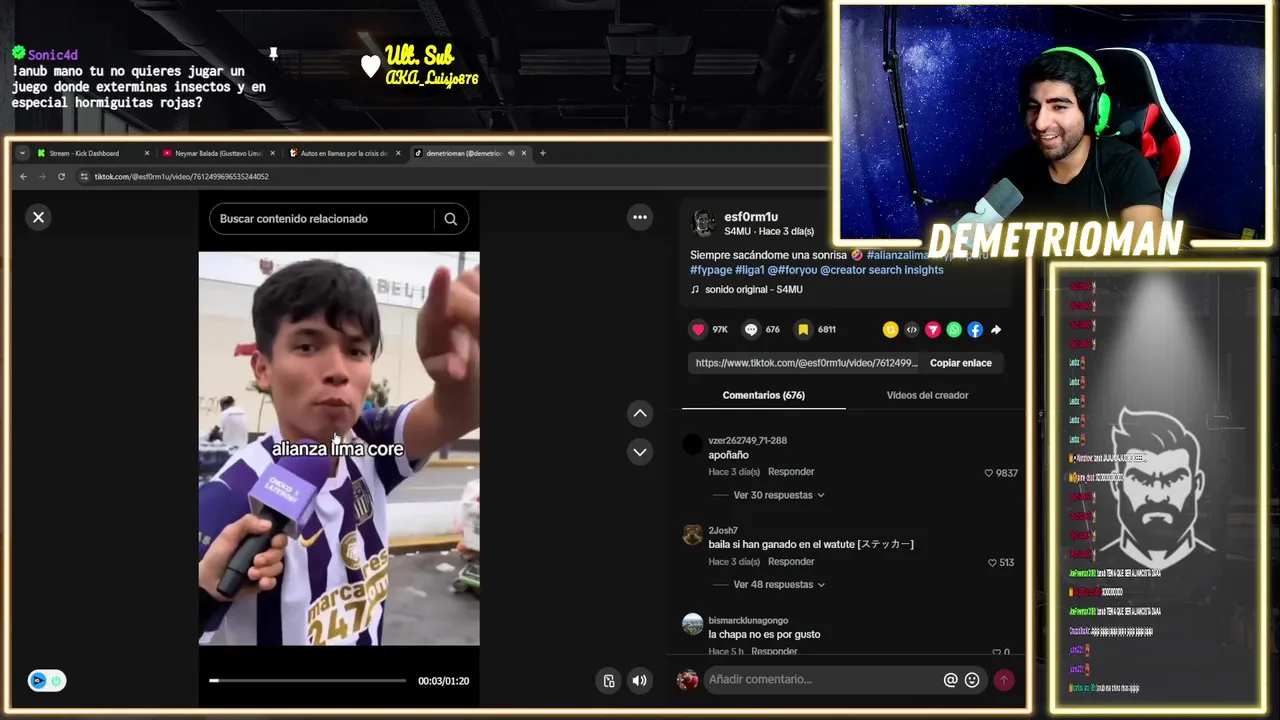
Task: Open commenter vzer262749_71-288 profile
Action: tap(747, 440)
